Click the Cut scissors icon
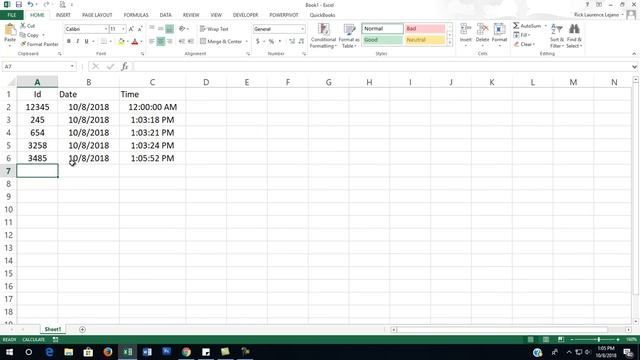This screenshot has height=360, width=640. 23,26
